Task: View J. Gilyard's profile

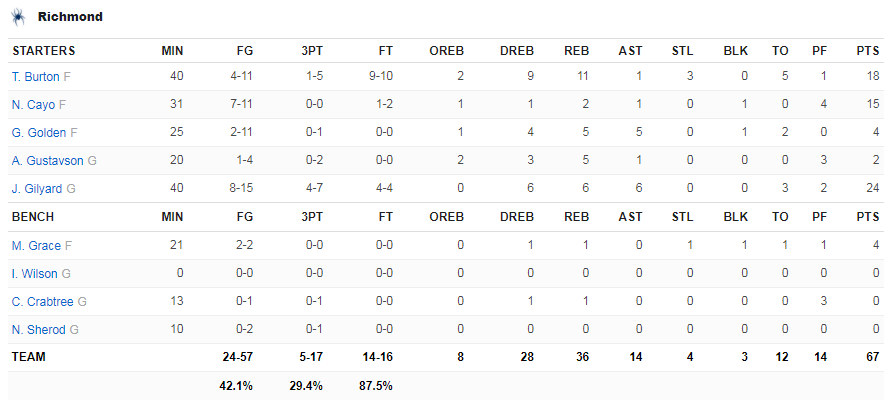Action: click(37, 189)
